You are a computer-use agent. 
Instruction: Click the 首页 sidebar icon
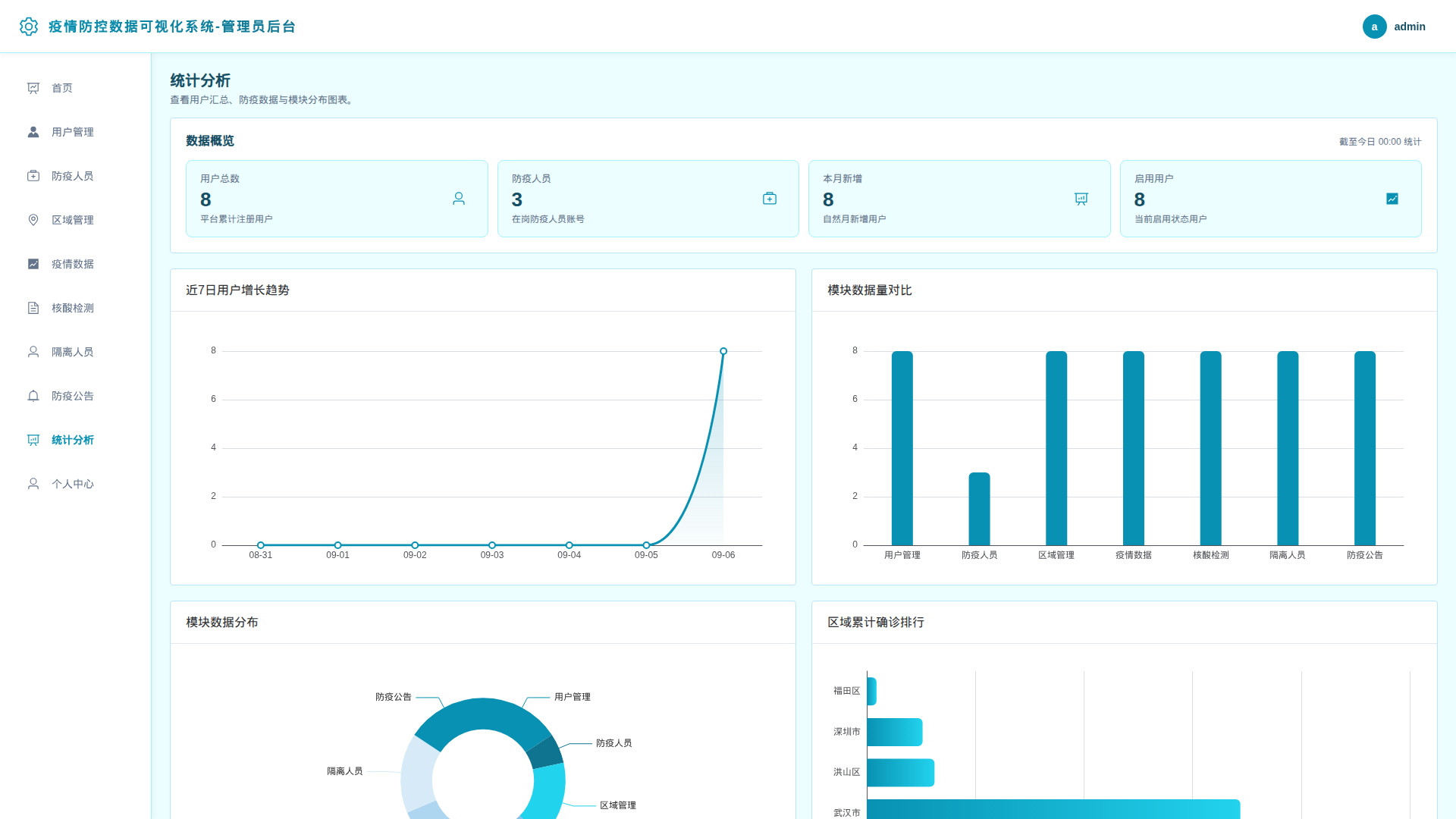pos(33,88)
